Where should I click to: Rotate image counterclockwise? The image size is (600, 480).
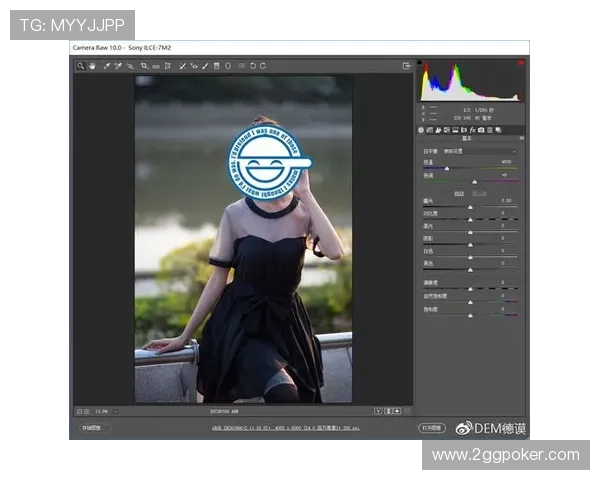tap(253, 66)
